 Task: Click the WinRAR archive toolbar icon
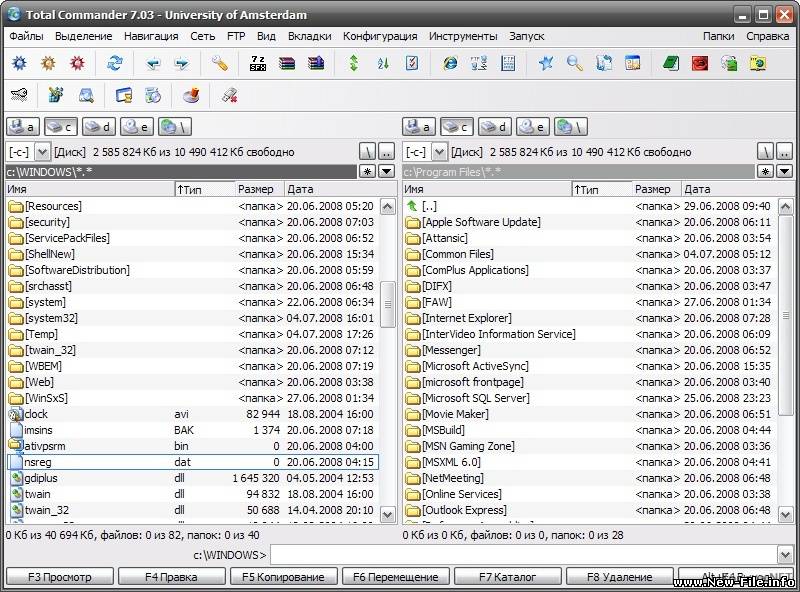coord(287,63)
